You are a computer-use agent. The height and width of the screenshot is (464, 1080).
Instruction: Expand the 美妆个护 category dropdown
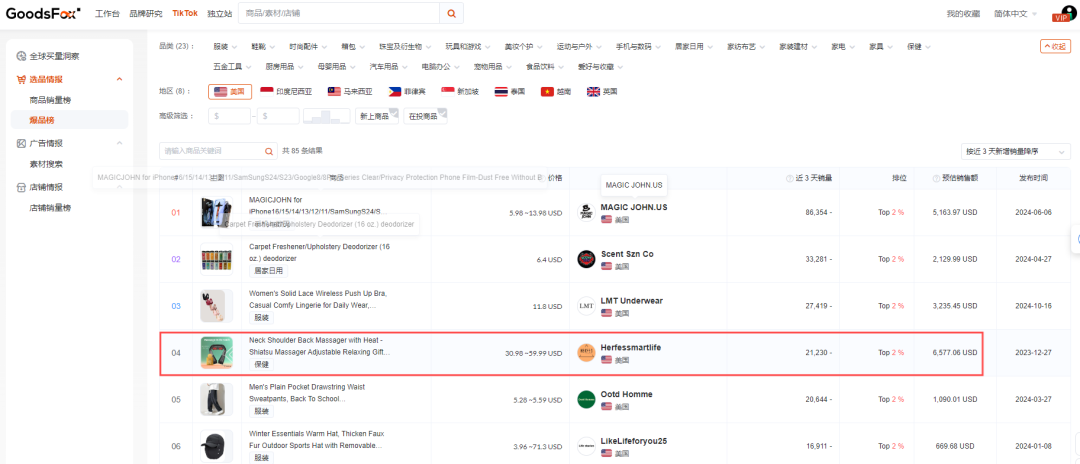click(x=523, y=47)
